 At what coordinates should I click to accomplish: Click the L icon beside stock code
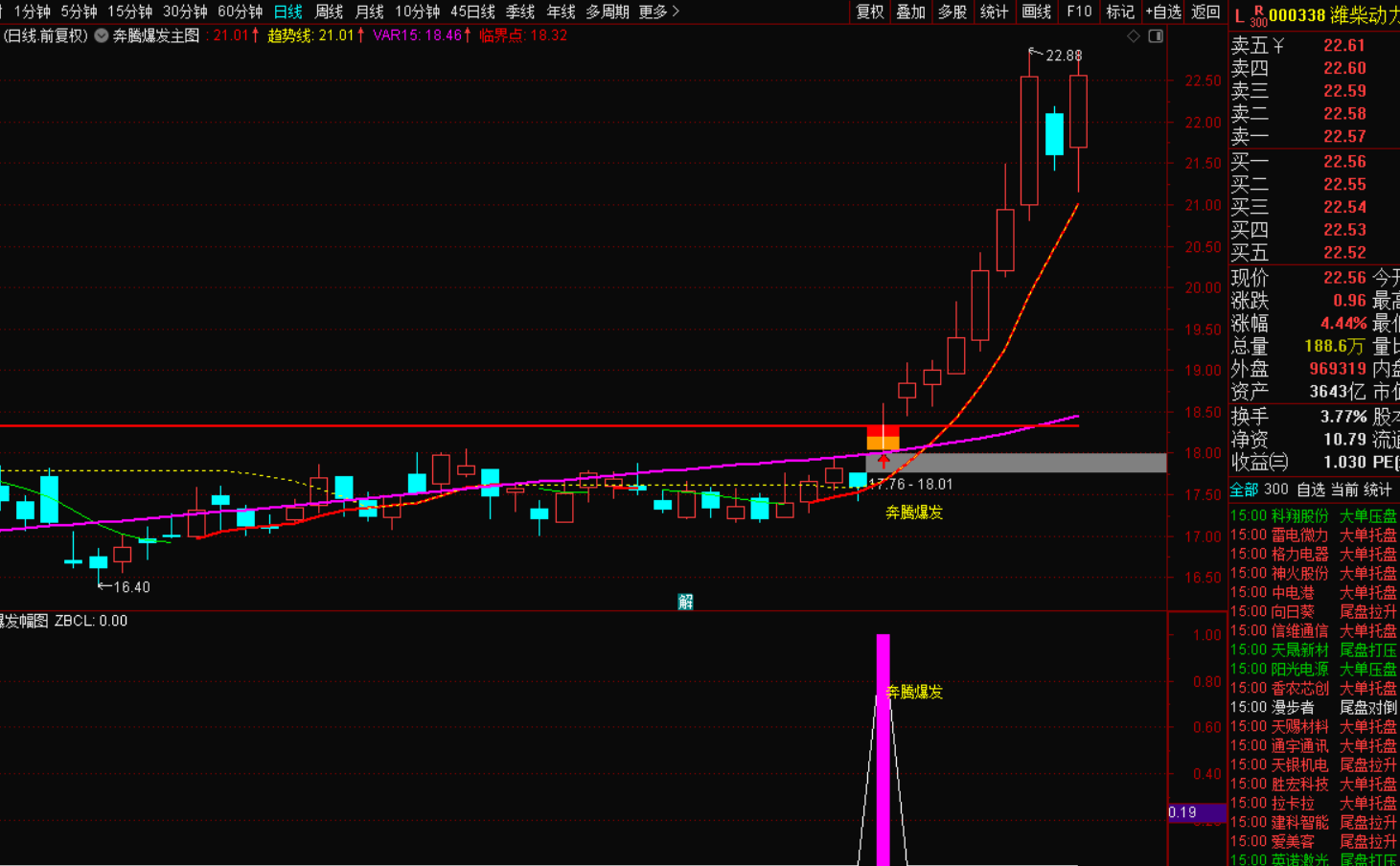1239,15
